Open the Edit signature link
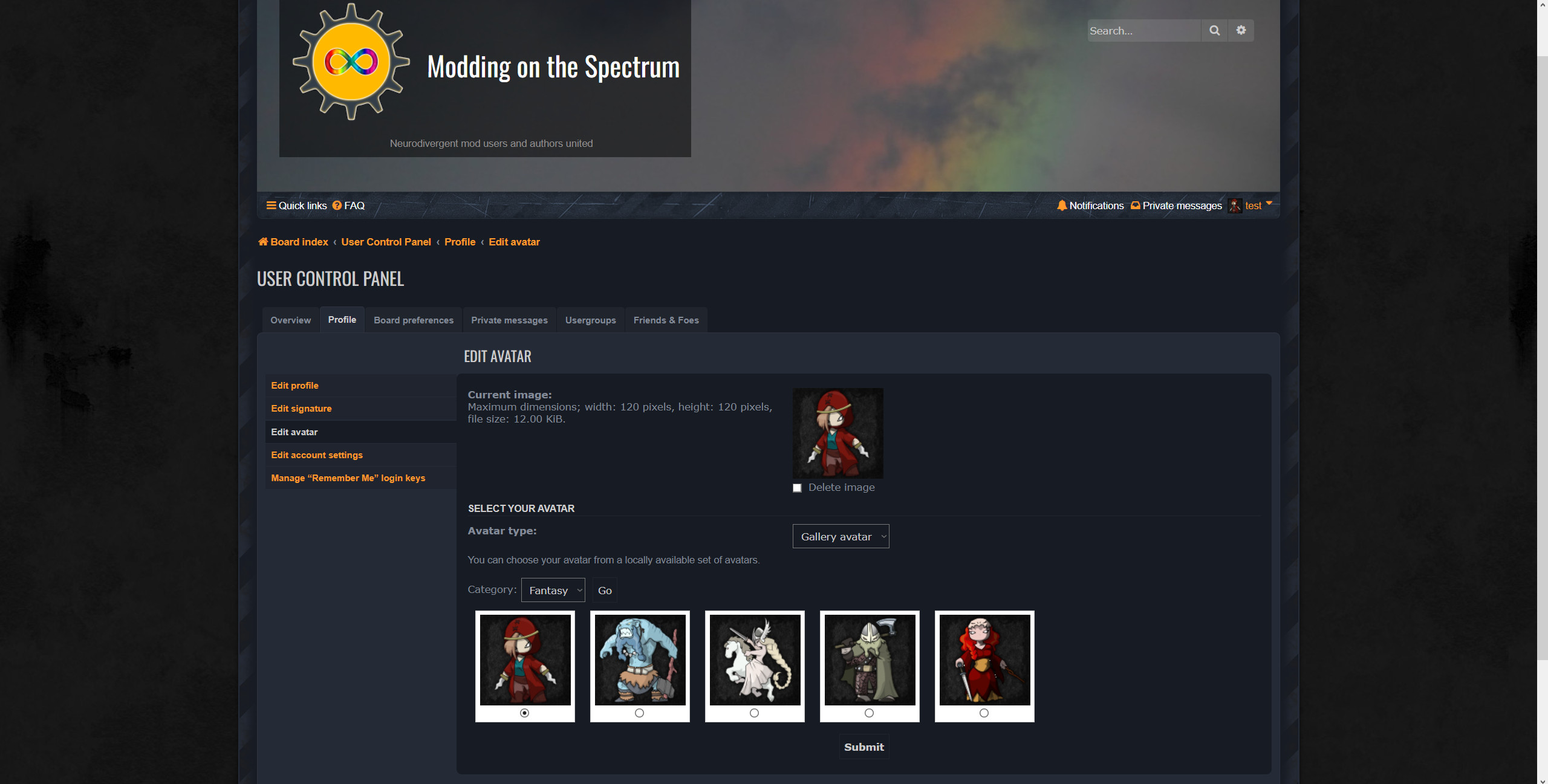The width and height of the screenshot is (1548, 784). pos(301,409)
